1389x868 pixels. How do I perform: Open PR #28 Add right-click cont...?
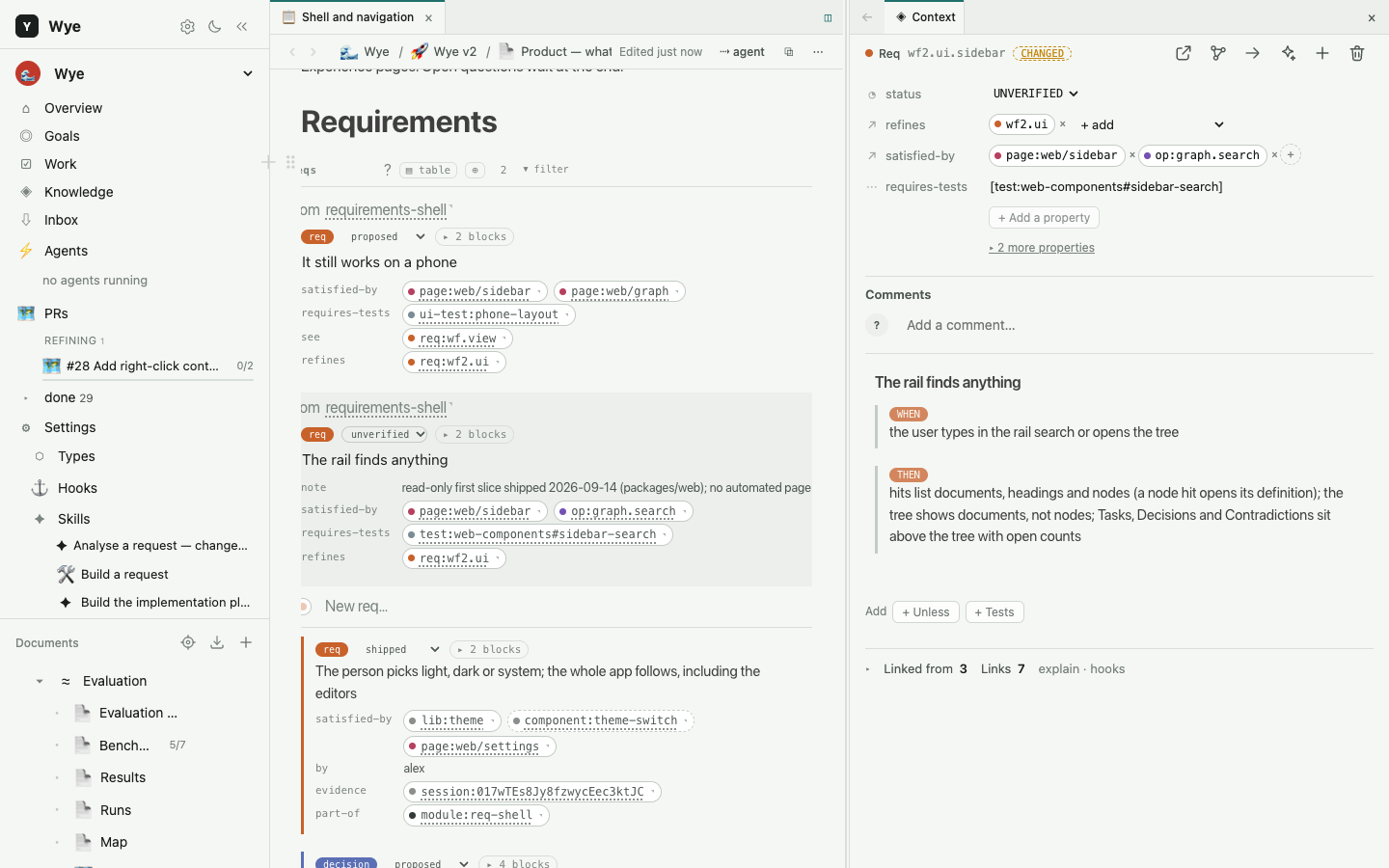tap(142, 366)
